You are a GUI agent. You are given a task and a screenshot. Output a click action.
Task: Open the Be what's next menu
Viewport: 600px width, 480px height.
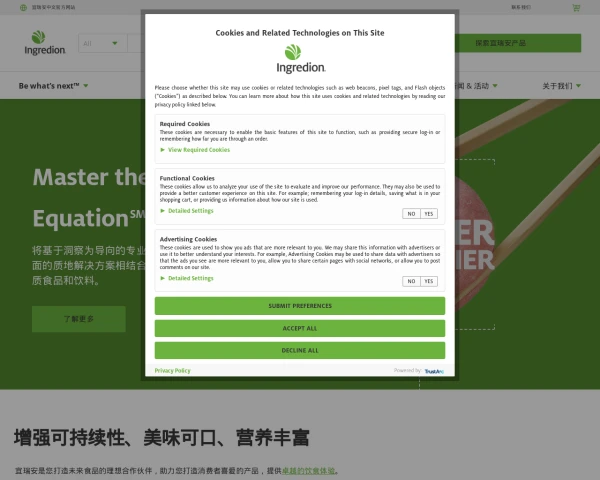[53, 86]
